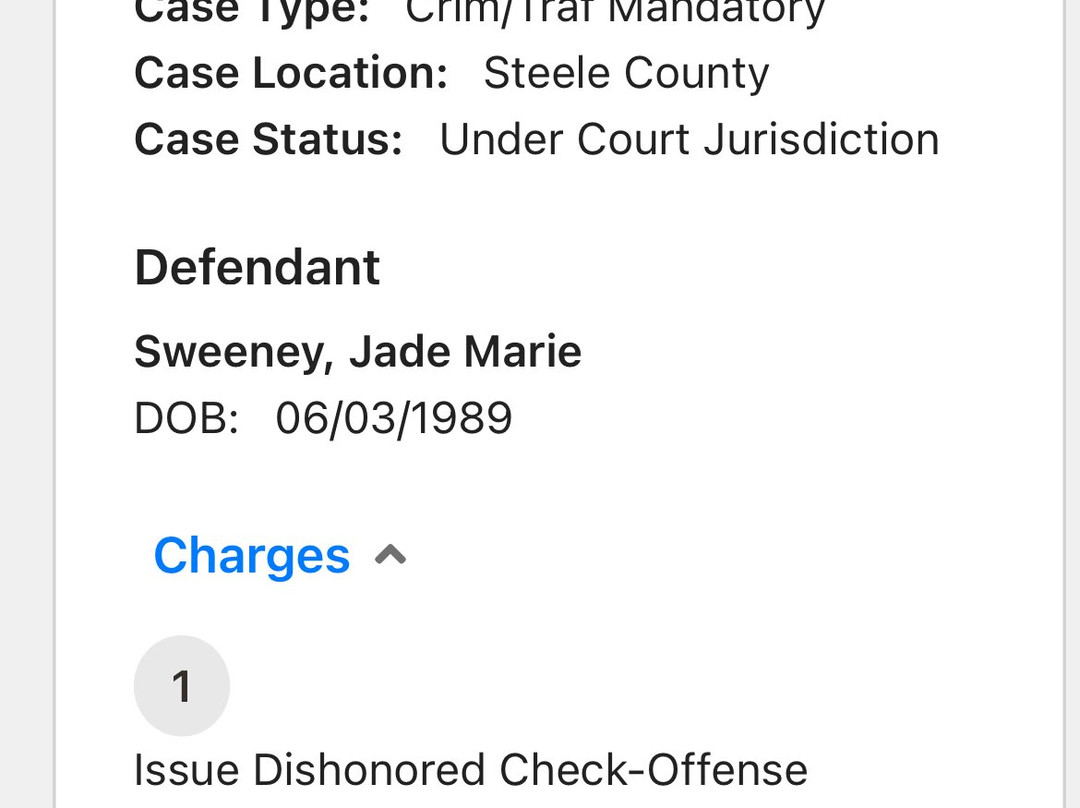Click the Case Status label

tap(268, 139)
